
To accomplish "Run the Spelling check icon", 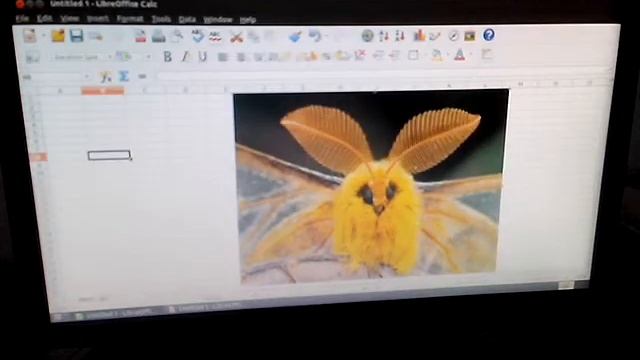I will pos(198,36).
